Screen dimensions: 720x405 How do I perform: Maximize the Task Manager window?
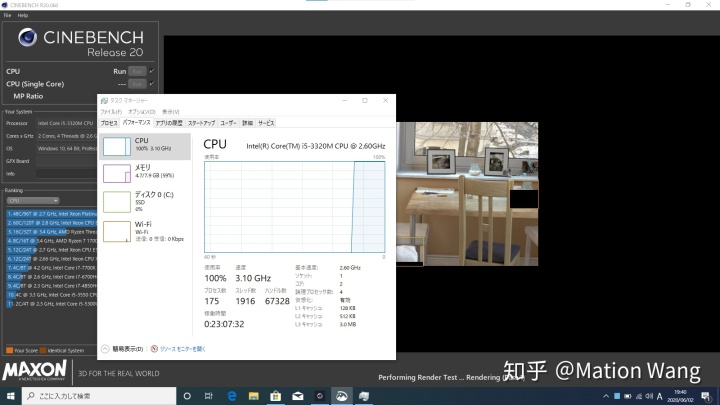365,101
